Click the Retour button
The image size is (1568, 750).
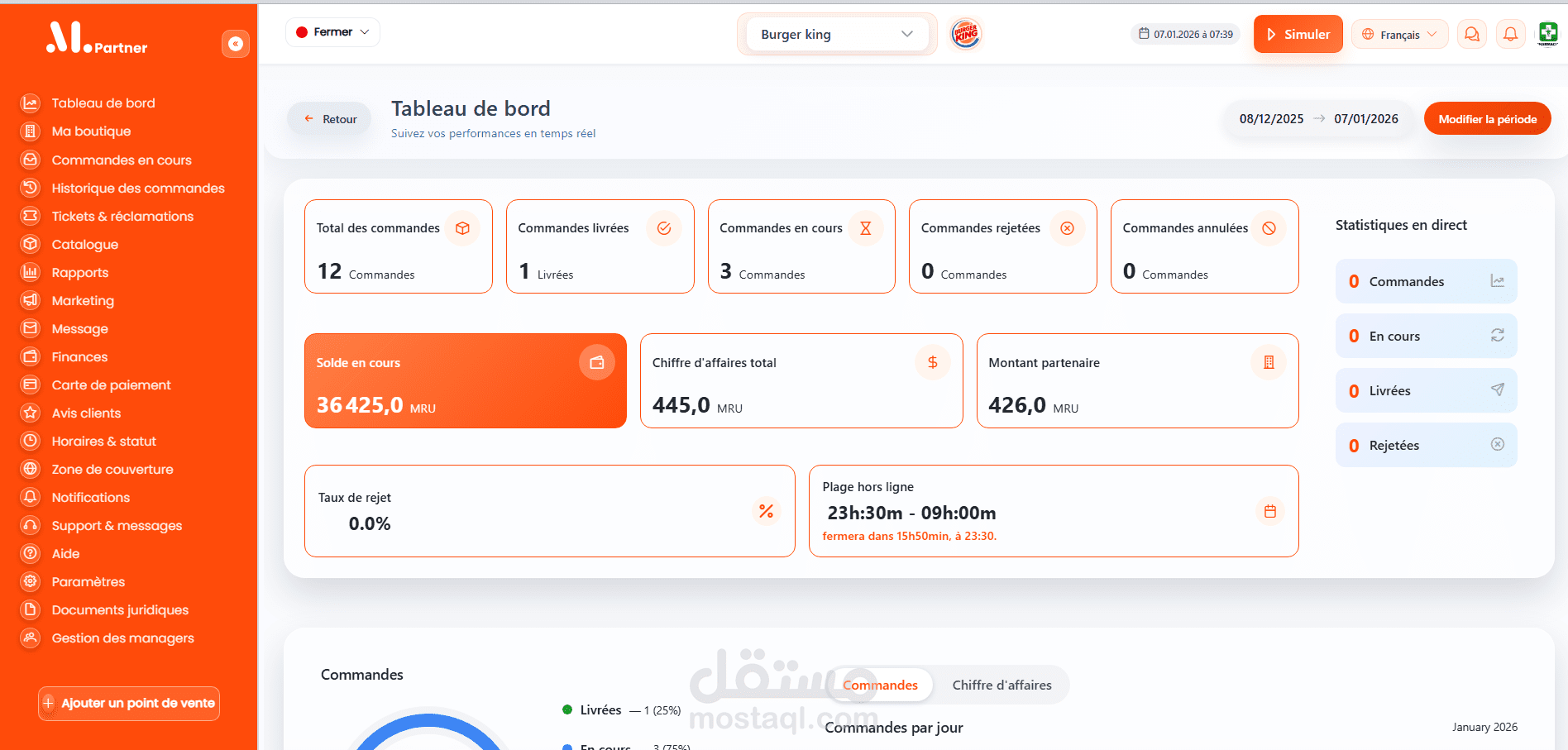point(330,119)
